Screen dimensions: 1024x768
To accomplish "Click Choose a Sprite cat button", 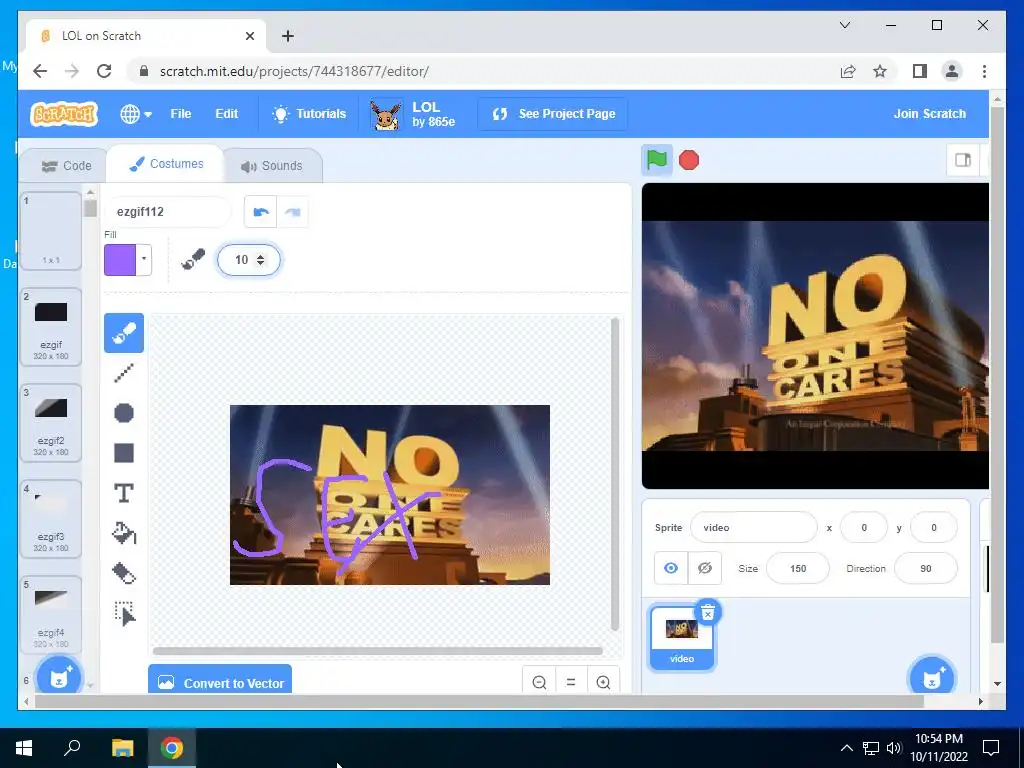I will tap(933, 678).
